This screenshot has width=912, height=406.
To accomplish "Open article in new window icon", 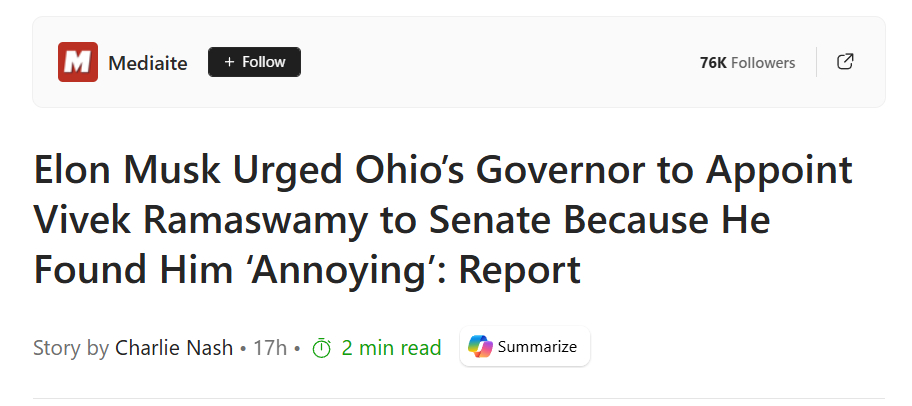I will click(845, 62).
